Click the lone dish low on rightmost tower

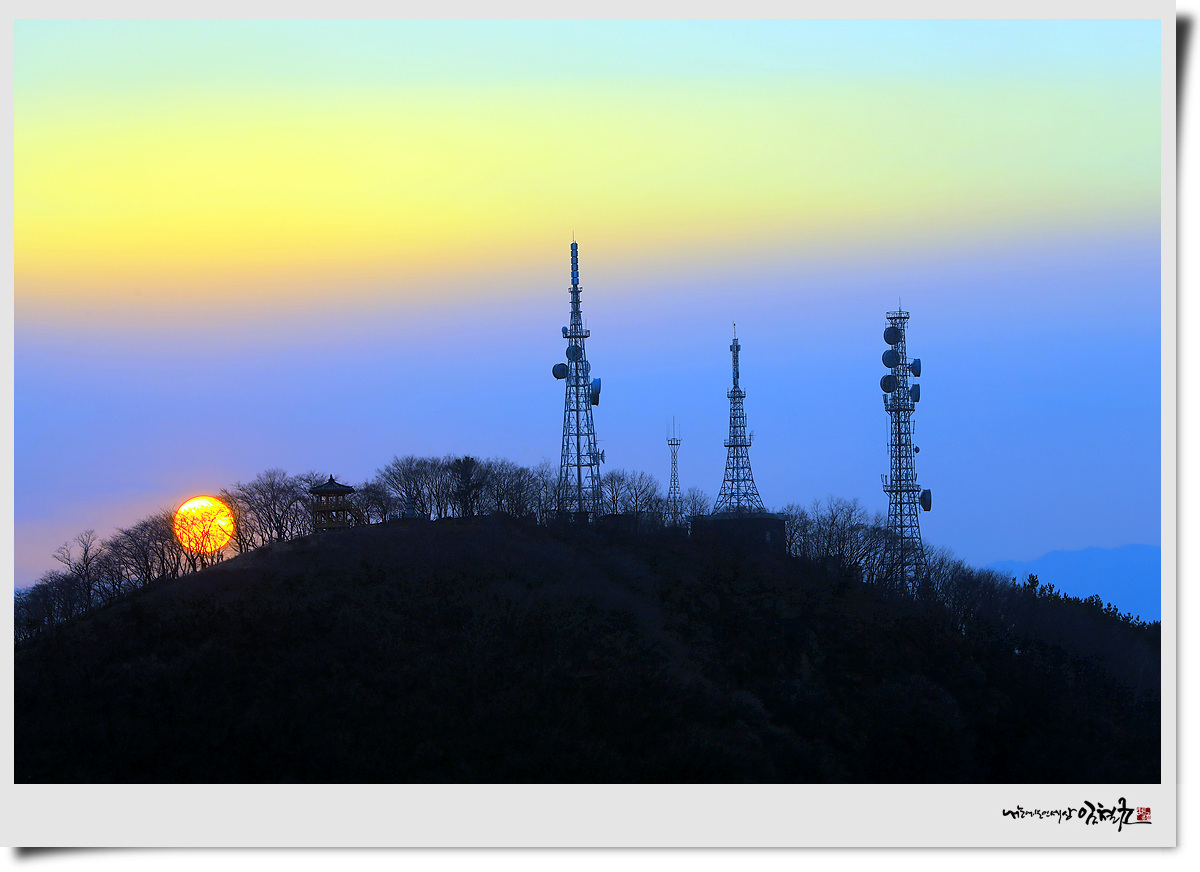(x=926, y=499)
